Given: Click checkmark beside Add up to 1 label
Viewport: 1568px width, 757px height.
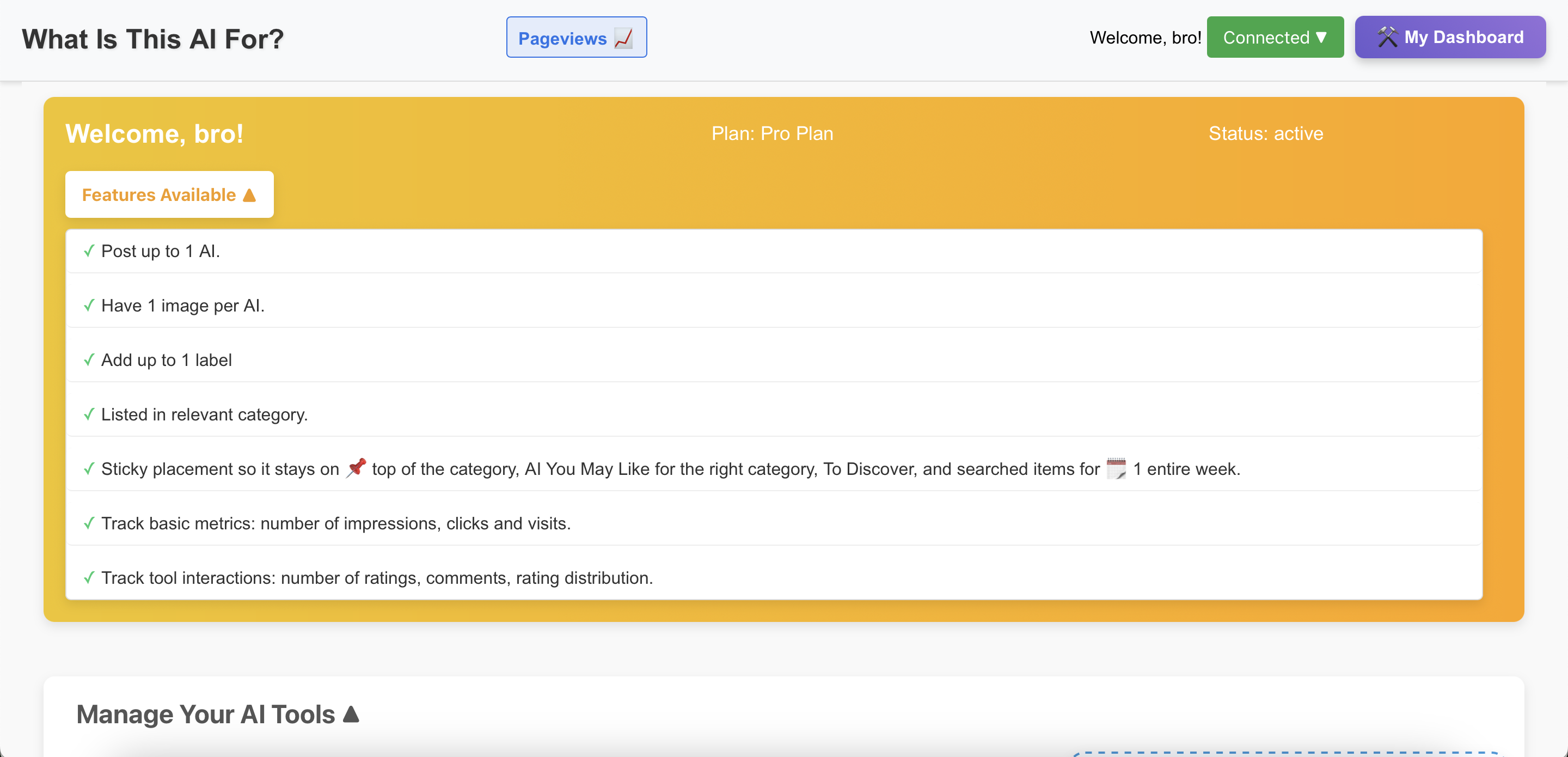Looking at the screenshot, I should 89,359.
